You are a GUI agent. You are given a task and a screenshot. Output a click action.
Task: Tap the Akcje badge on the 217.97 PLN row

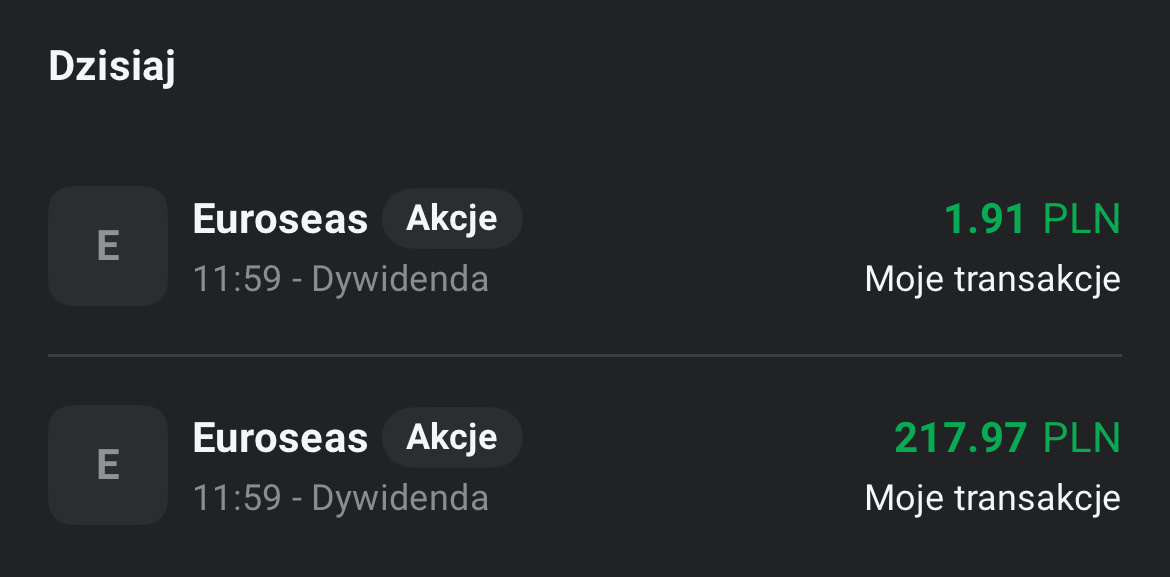452,437
